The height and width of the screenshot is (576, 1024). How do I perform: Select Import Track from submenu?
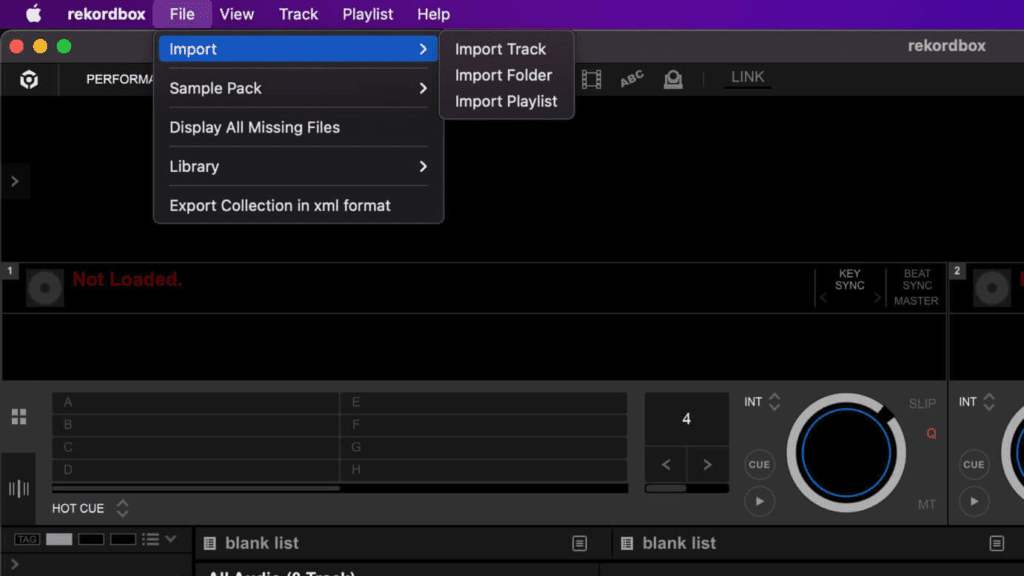500,49
